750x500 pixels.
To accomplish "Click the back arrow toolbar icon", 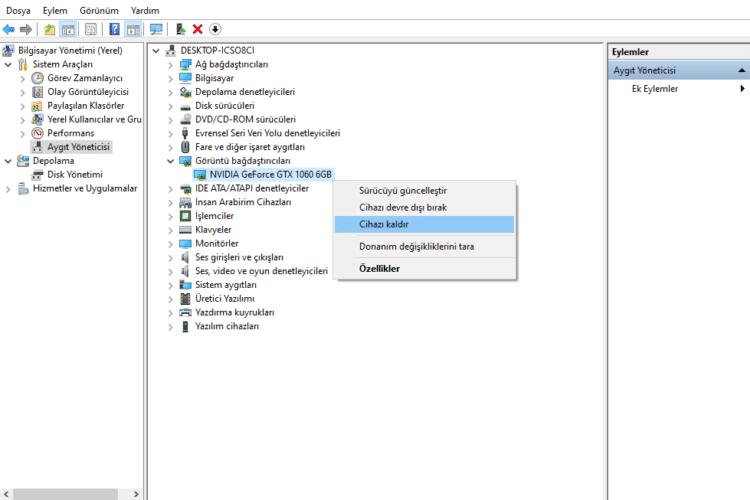I will (9, 29).
